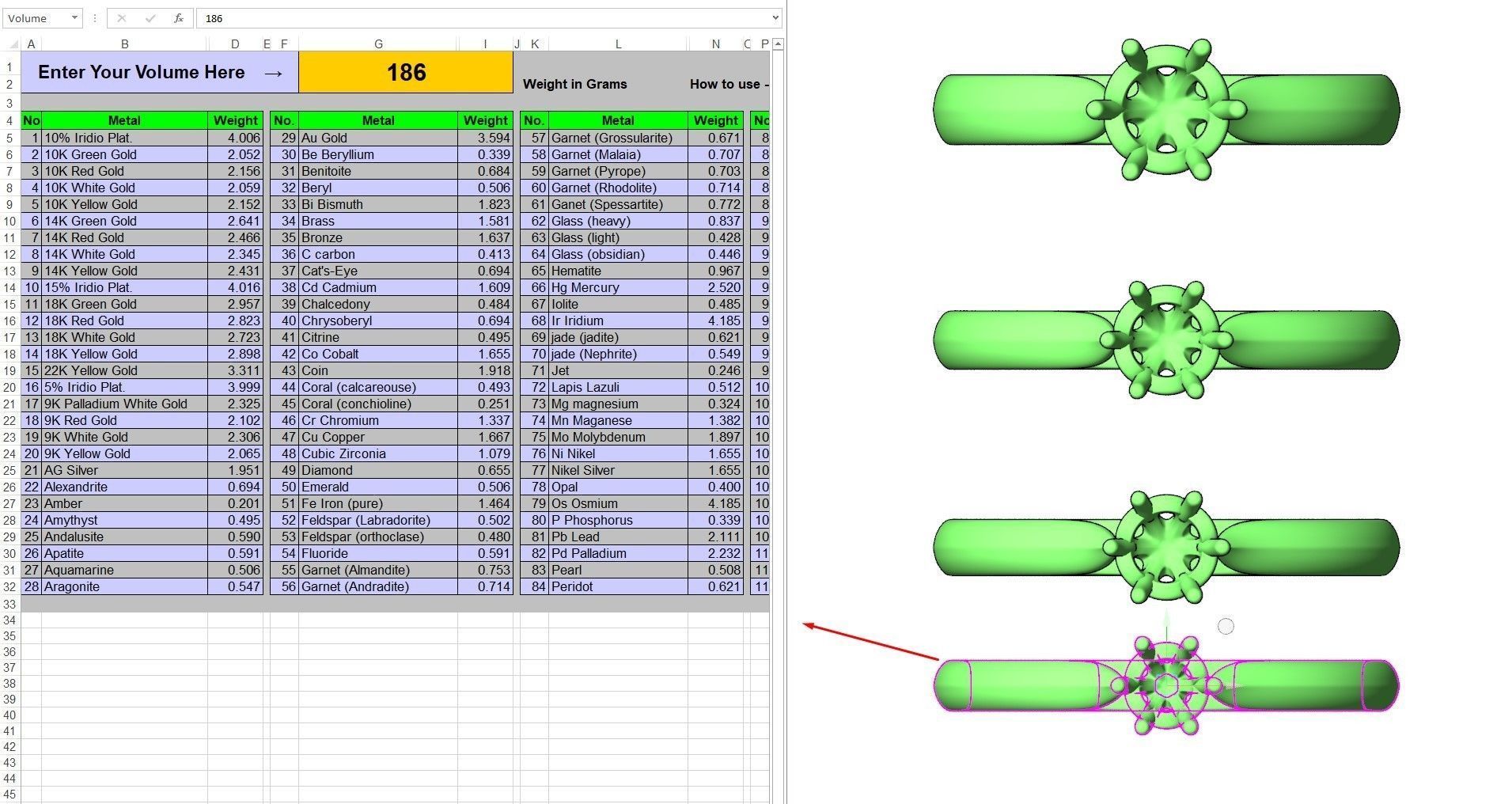
Task: Click the weight value 2.898
Action: point(235,354)
